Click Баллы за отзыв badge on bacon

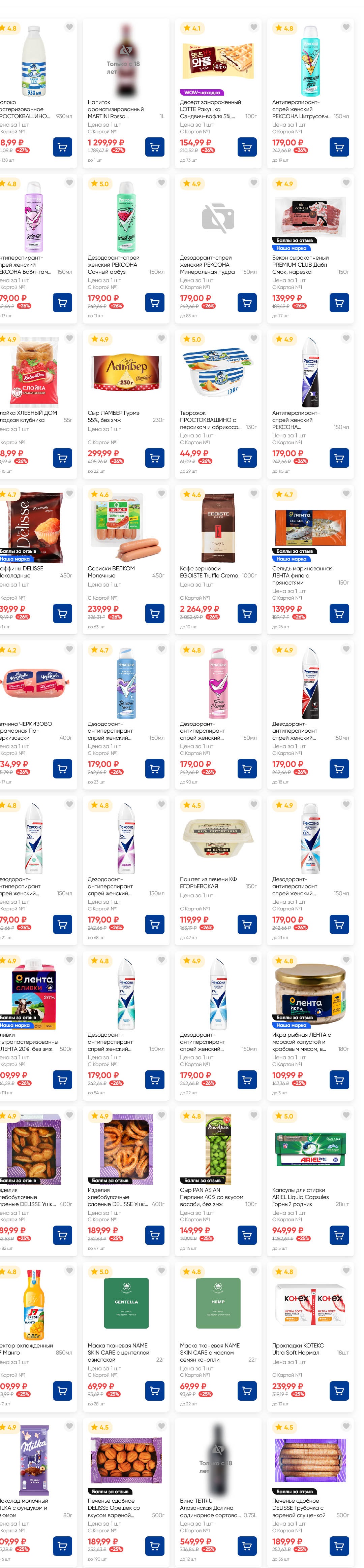click(x=295, y=240)
